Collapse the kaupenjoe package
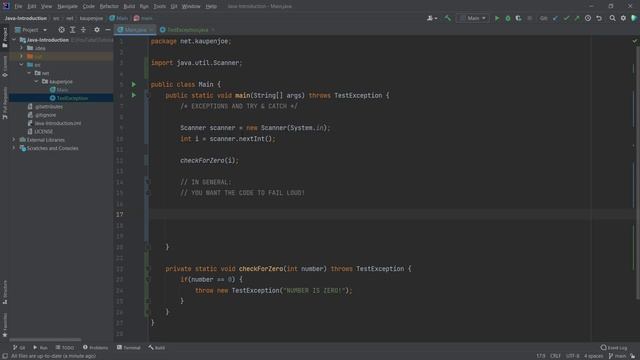640x360 pixels. pos(37,82)
